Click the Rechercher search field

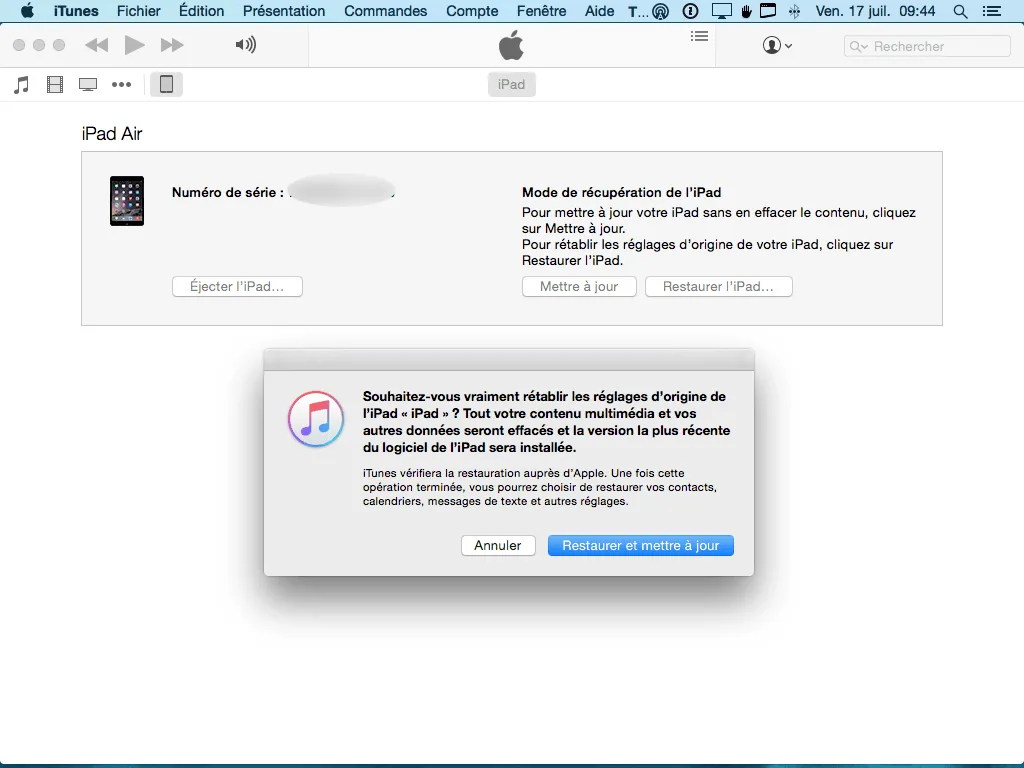927,46
